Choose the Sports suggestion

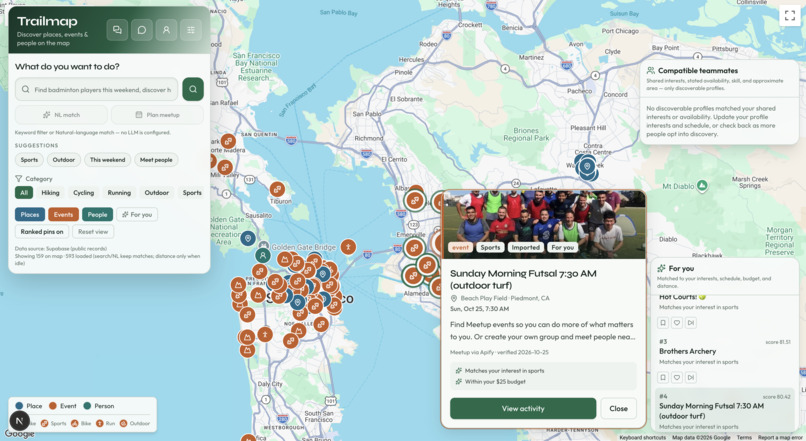29,160
